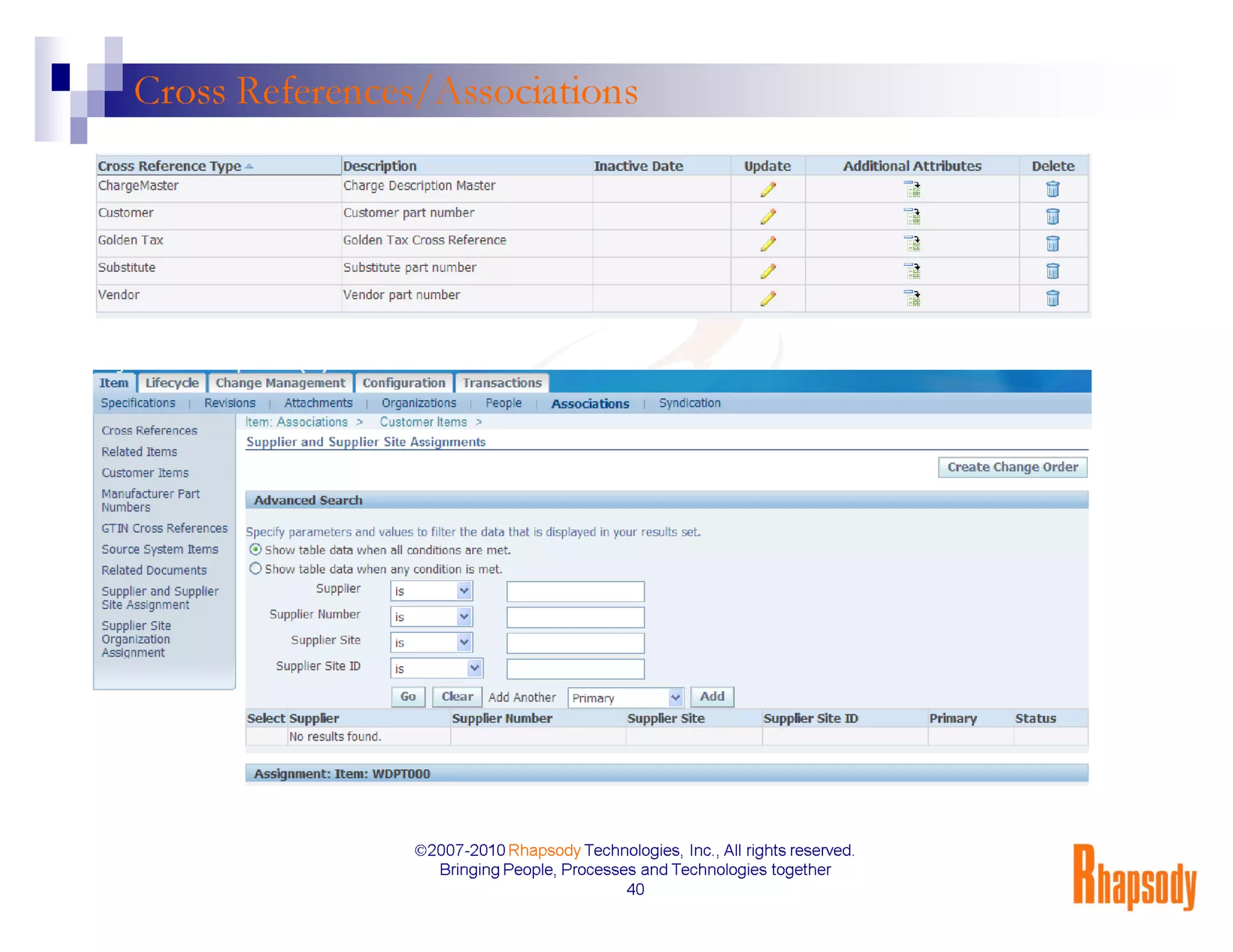
Task: Click the Create Change Order button
Action: pyautogui.click(x=1012, y=467)
